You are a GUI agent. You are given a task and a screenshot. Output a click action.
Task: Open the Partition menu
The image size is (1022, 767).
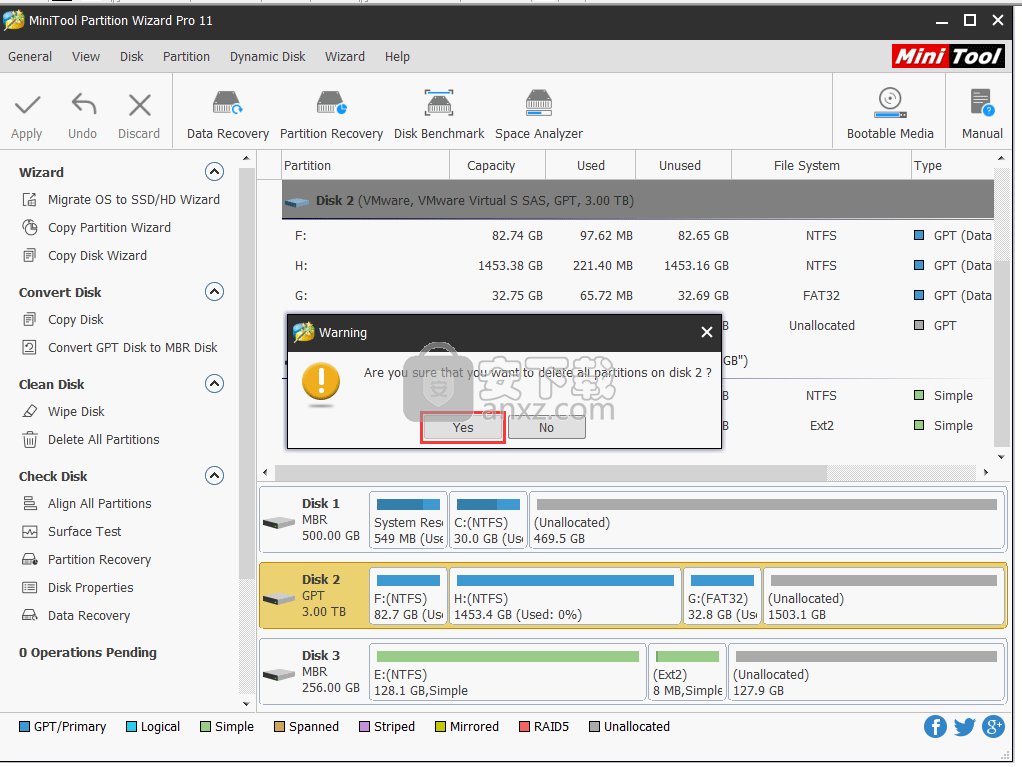186,57
